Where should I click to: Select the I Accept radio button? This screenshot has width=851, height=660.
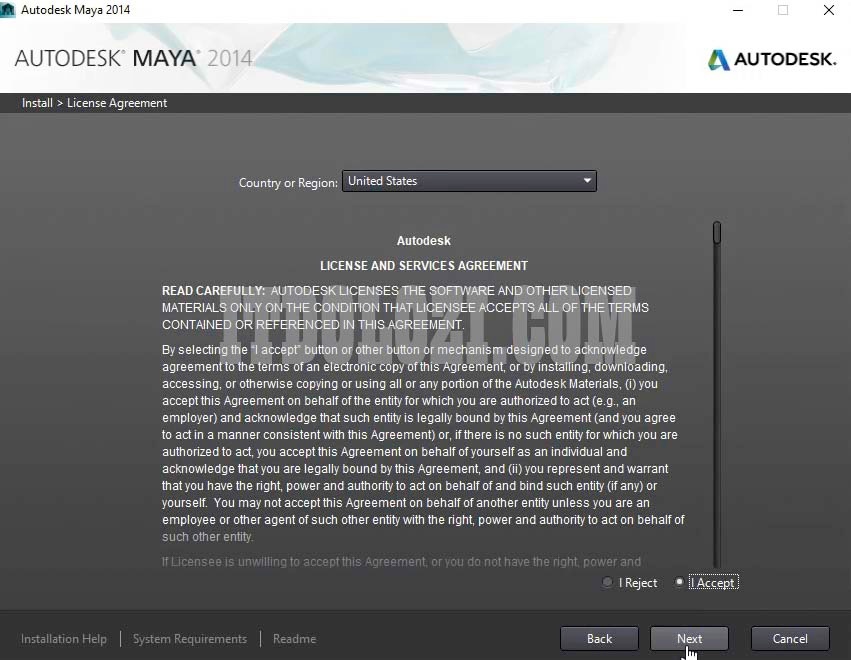[679, 582]
